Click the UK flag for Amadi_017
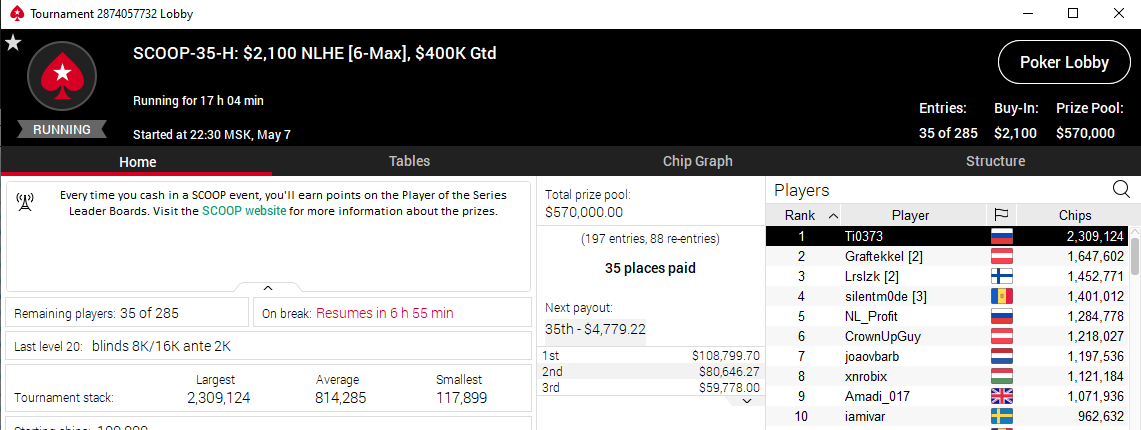The image size is (1141, 430). pos(1001,397)
